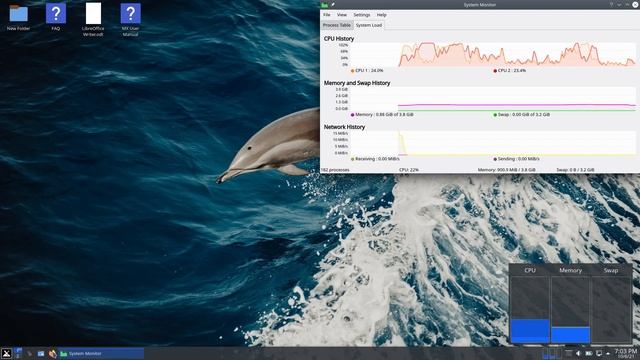Viewport: 640px width, 360px height.
Task: Click the Memory bar in the desktop widget
Action: tap(571, 310)
